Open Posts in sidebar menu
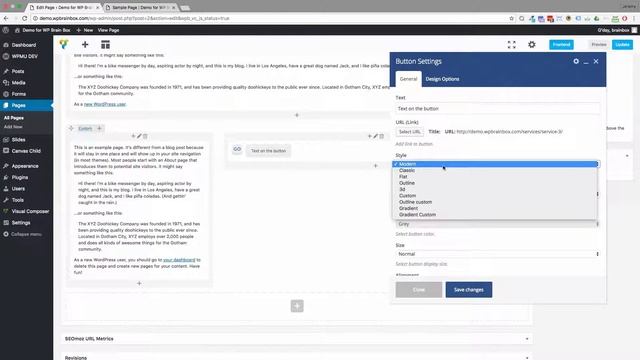Viewport: 640px width, 360px height. (x=18, y=71)
